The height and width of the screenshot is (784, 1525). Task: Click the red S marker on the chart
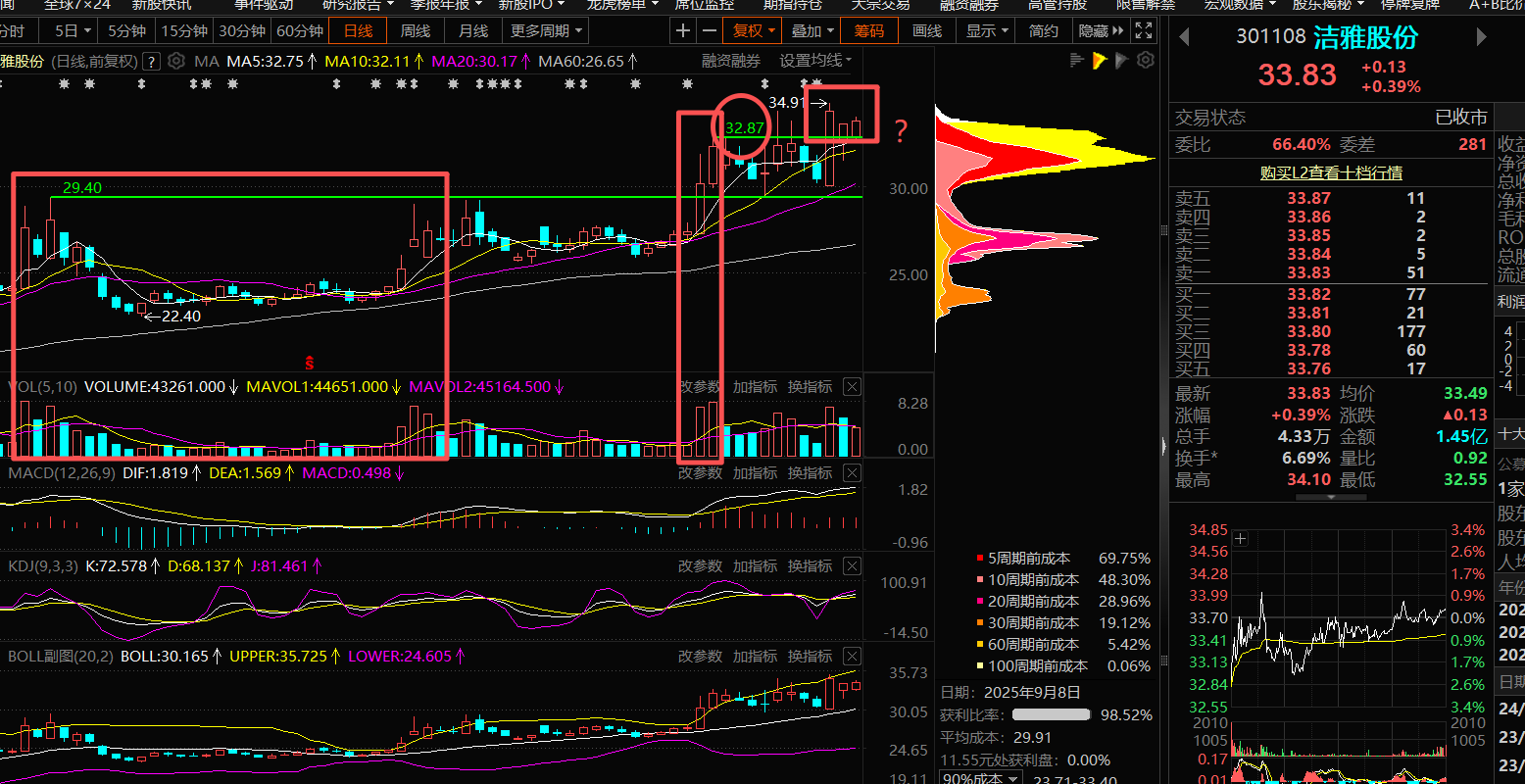tap(311, 362)
